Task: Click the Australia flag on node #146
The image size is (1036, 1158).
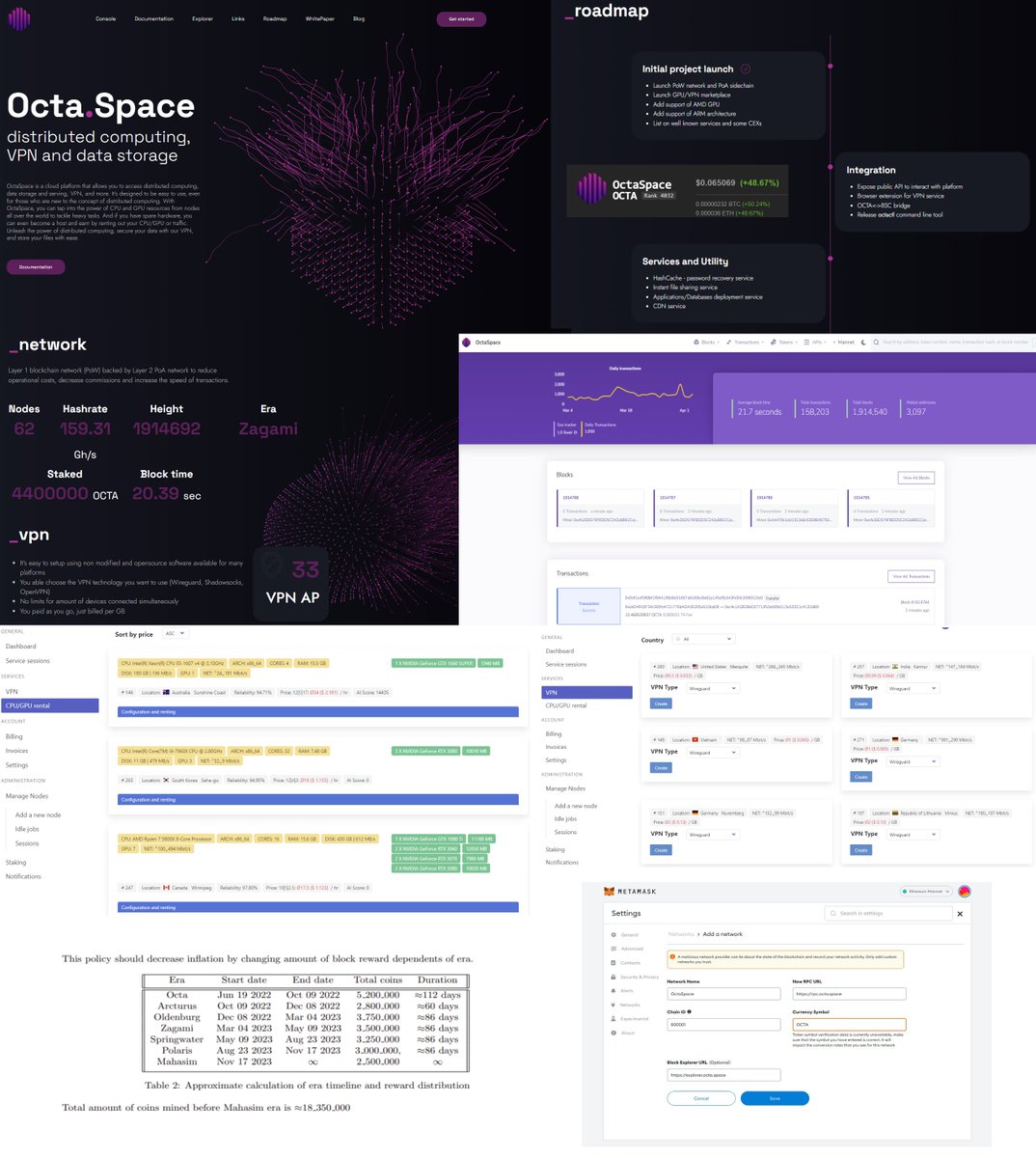Action: (x=167, y=692)
